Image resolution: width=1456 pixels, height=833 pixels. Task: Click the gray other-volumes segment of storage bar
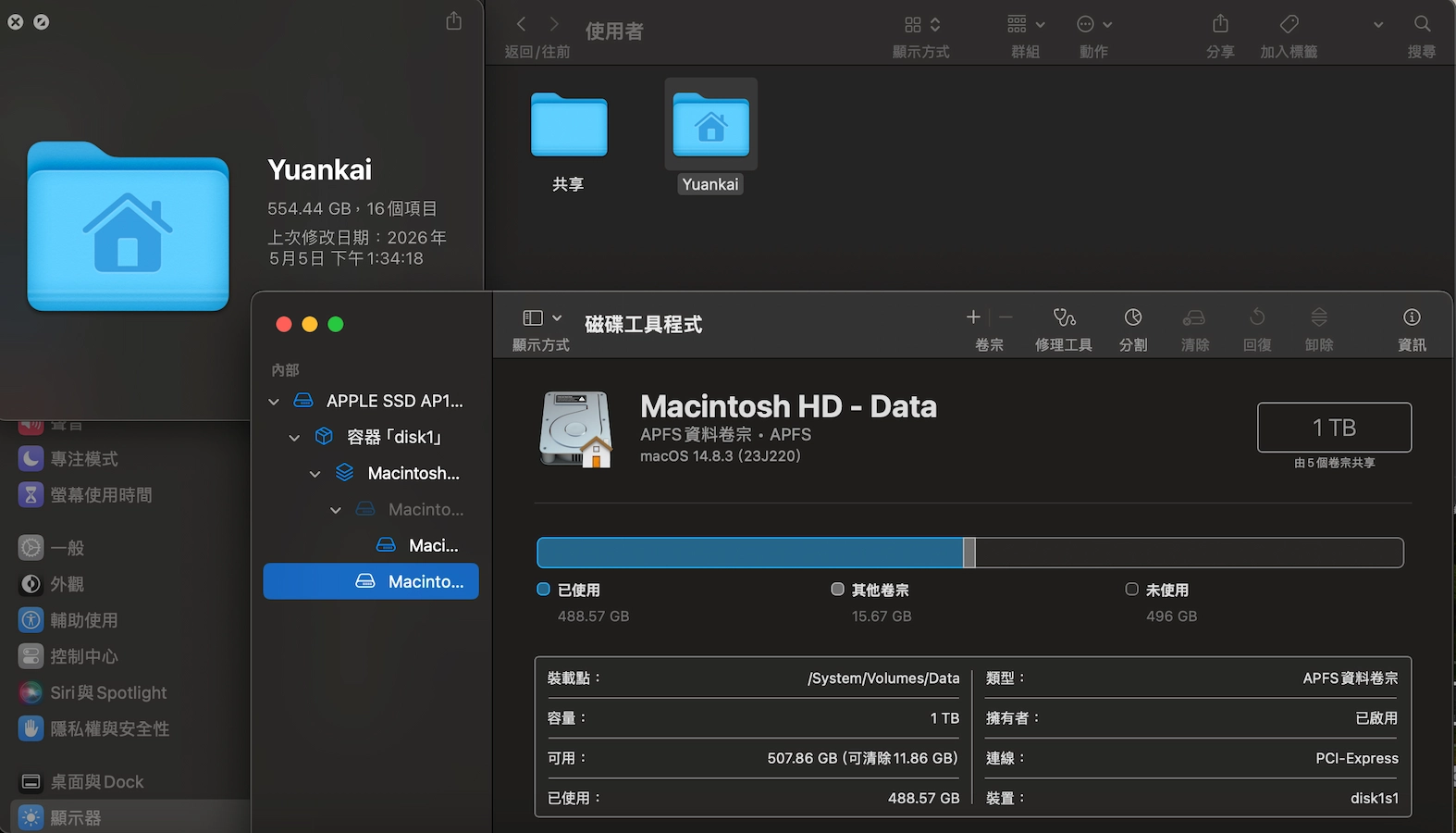coord(969,553)
